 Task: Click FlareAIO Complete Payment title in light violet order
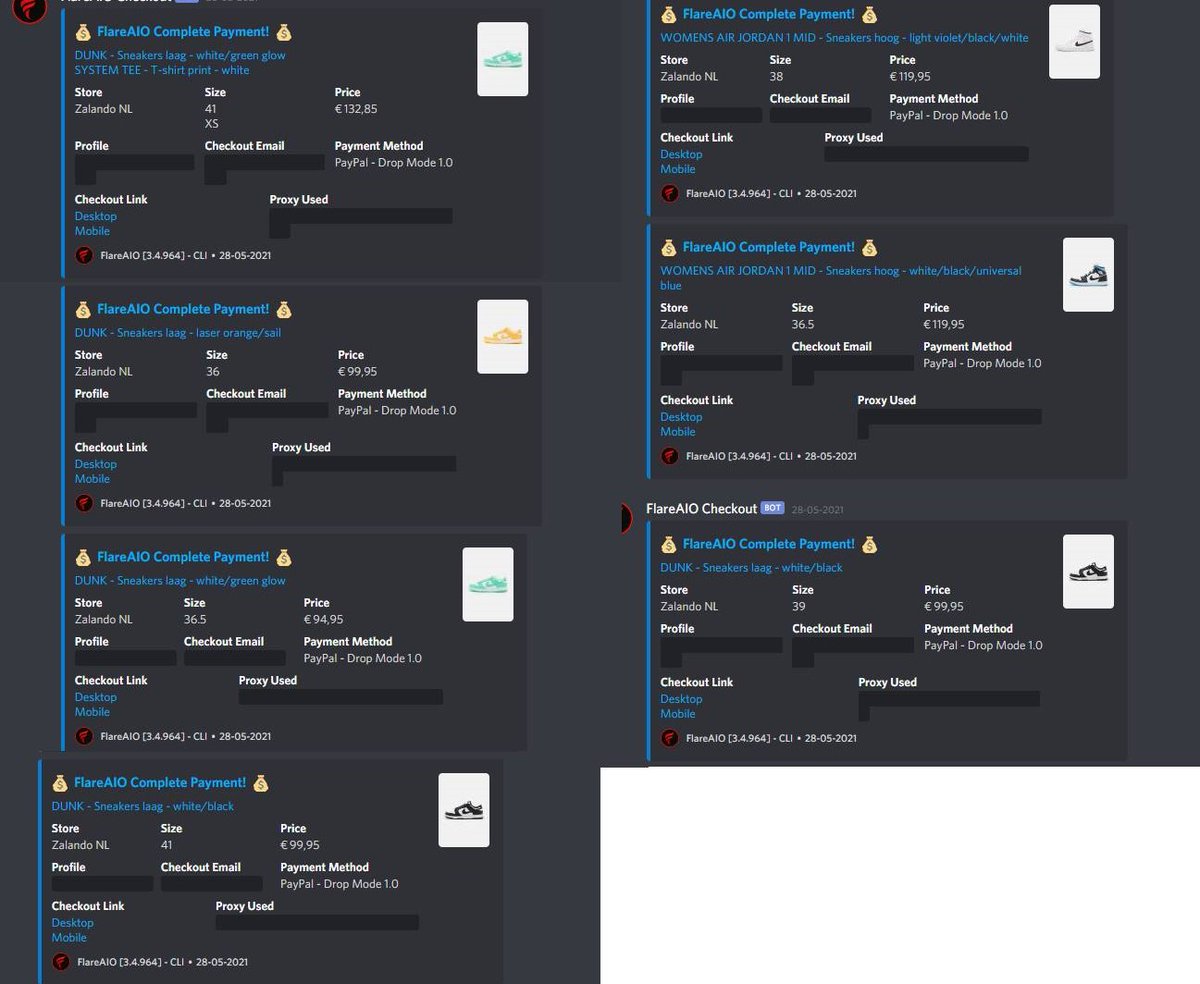tap(769, 14)
